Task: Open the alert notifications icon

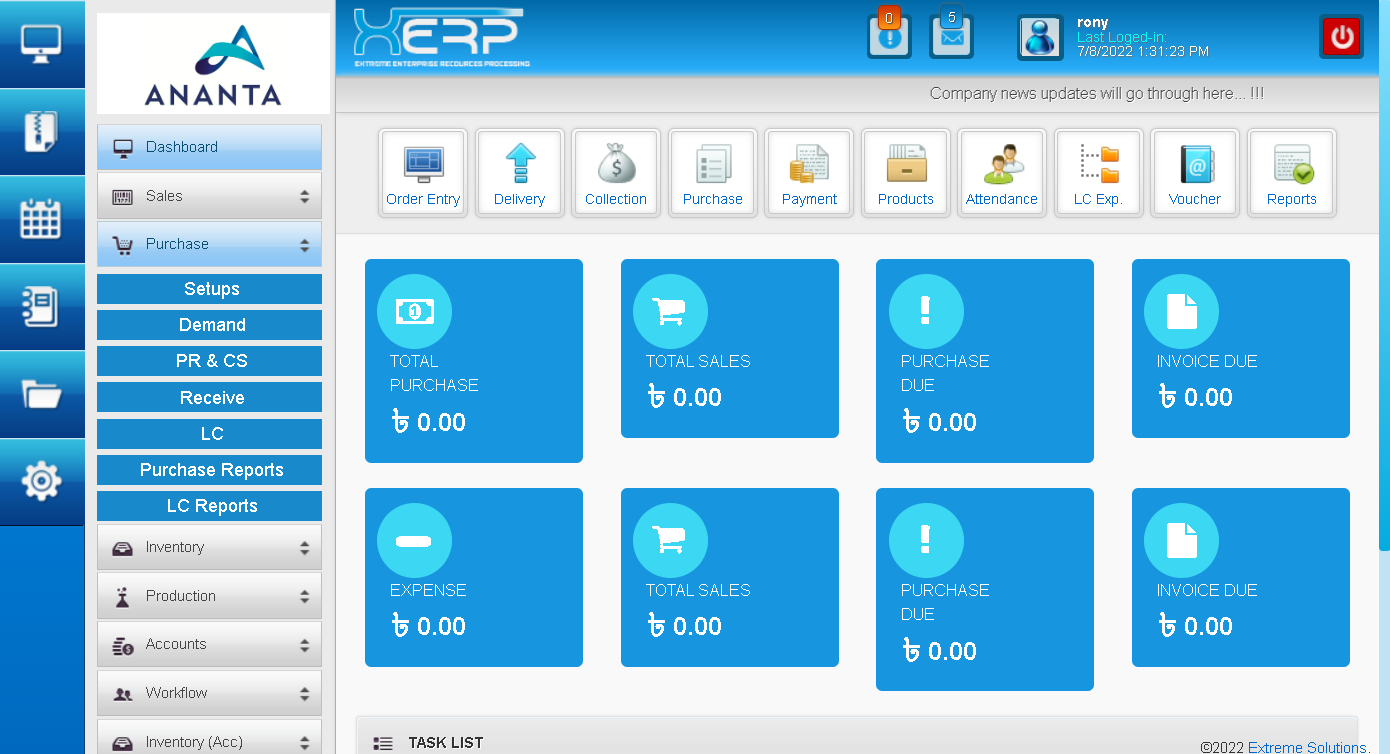Action: coord(889,37)
